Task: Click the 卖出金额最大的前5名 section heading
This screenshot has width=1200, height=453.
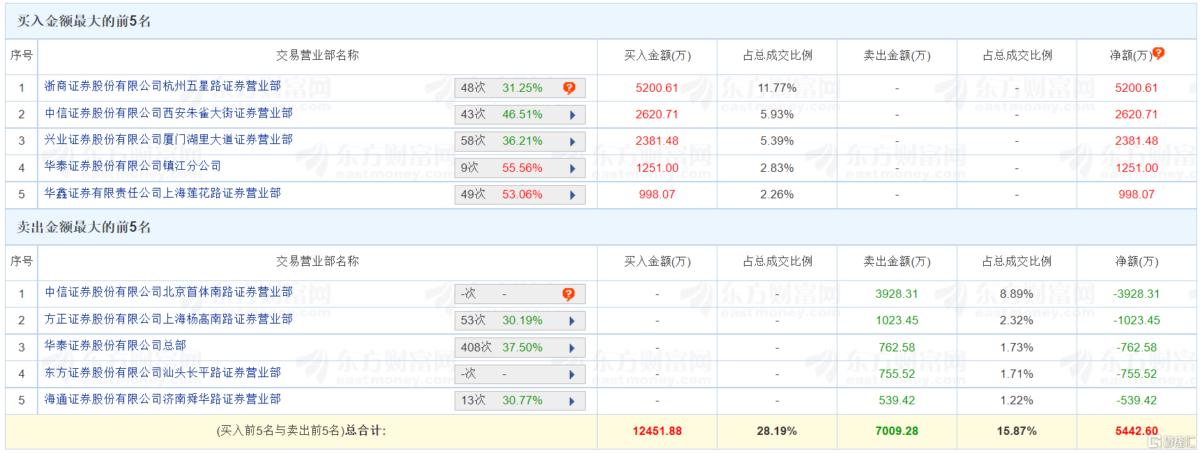Action: click(85, 227)
